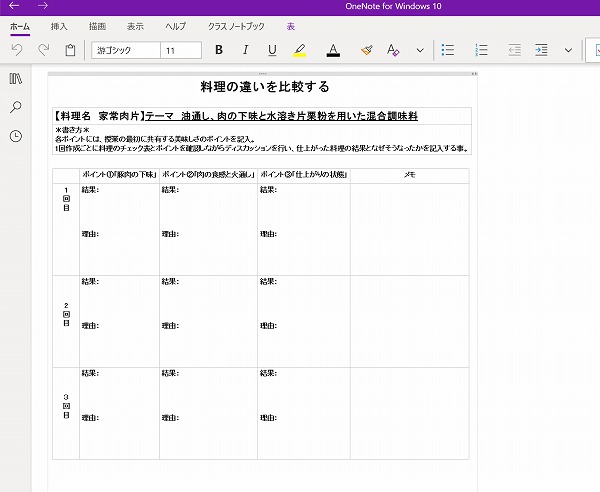Increase the paragraph indent
This screenshot has height=492, width=600.
click(540, 50)
